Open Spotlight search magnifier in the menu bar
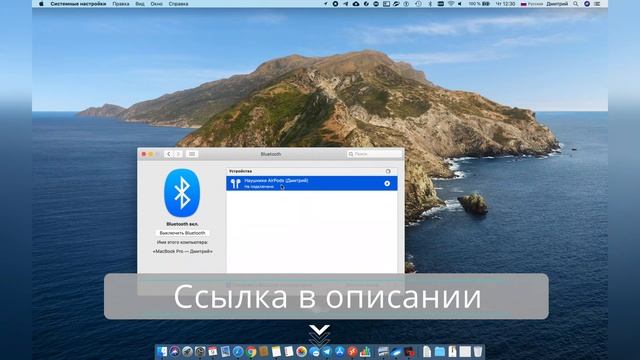Screen dimensions: 640x360 pyautogui.click(x=576, y=4)
